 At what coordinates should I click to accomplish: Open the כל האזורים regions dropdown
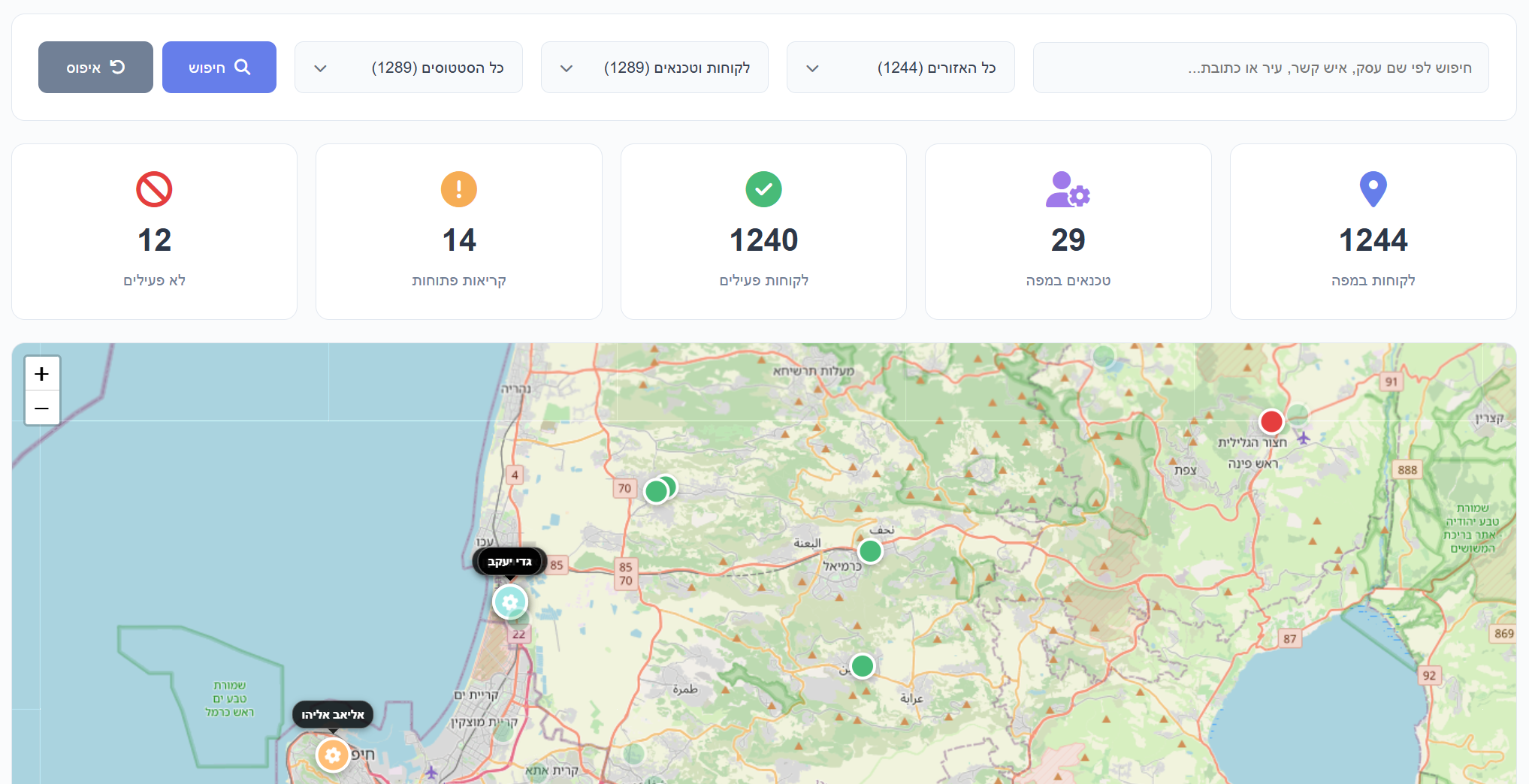click(x=900, y=68)
